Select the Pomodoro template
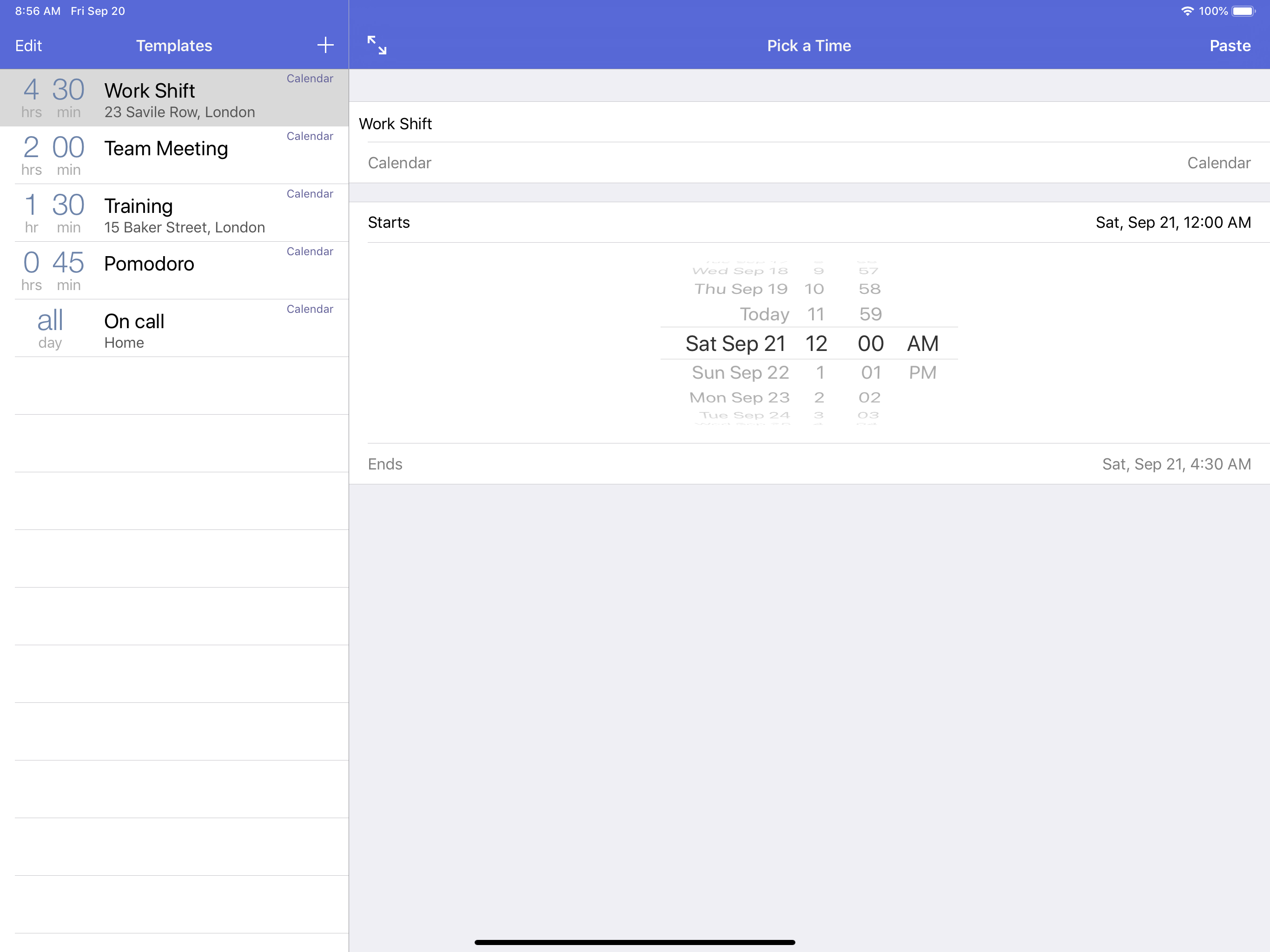This screenshot has height=952, width=1270. click(x=174, y=271)
